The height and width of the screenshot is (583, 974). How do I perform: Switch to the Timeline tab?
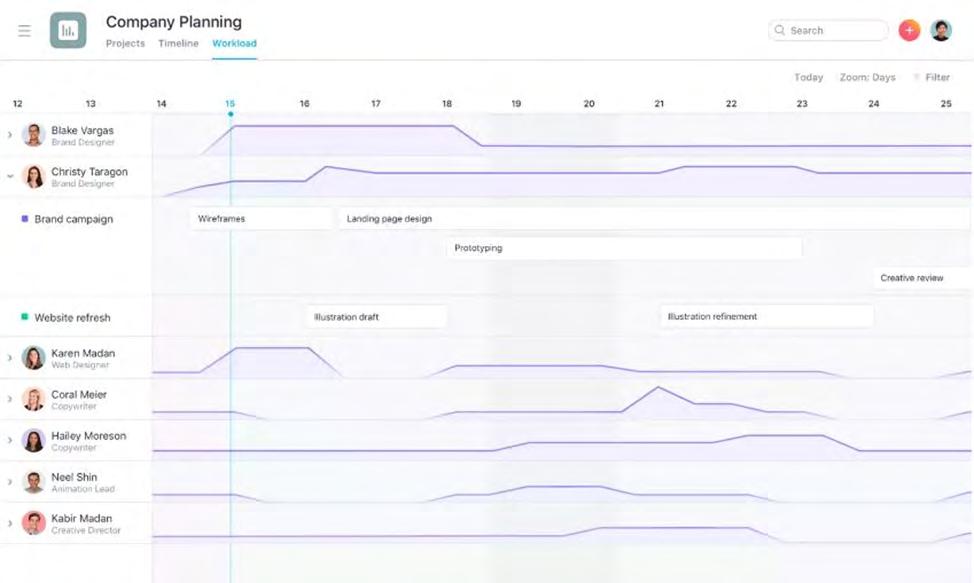178,43
